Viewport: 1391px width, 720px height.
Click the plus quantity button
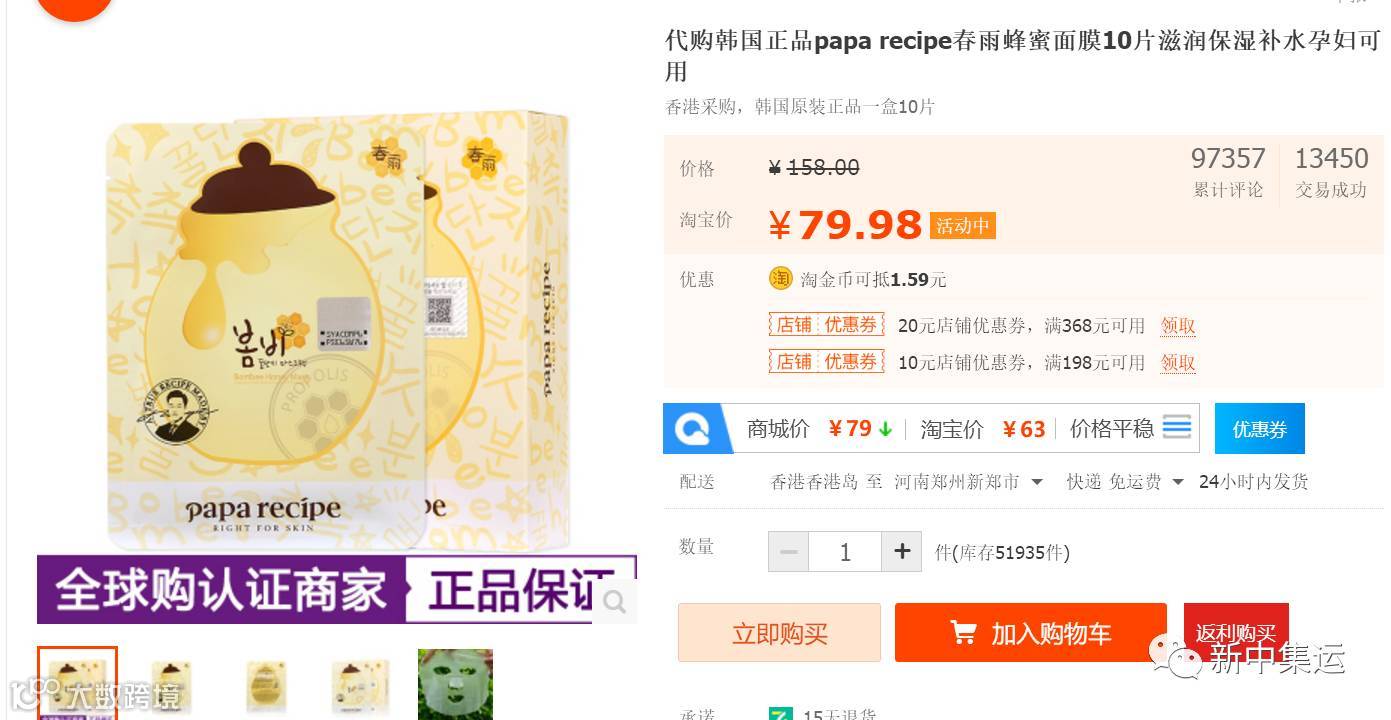[902, 552]
